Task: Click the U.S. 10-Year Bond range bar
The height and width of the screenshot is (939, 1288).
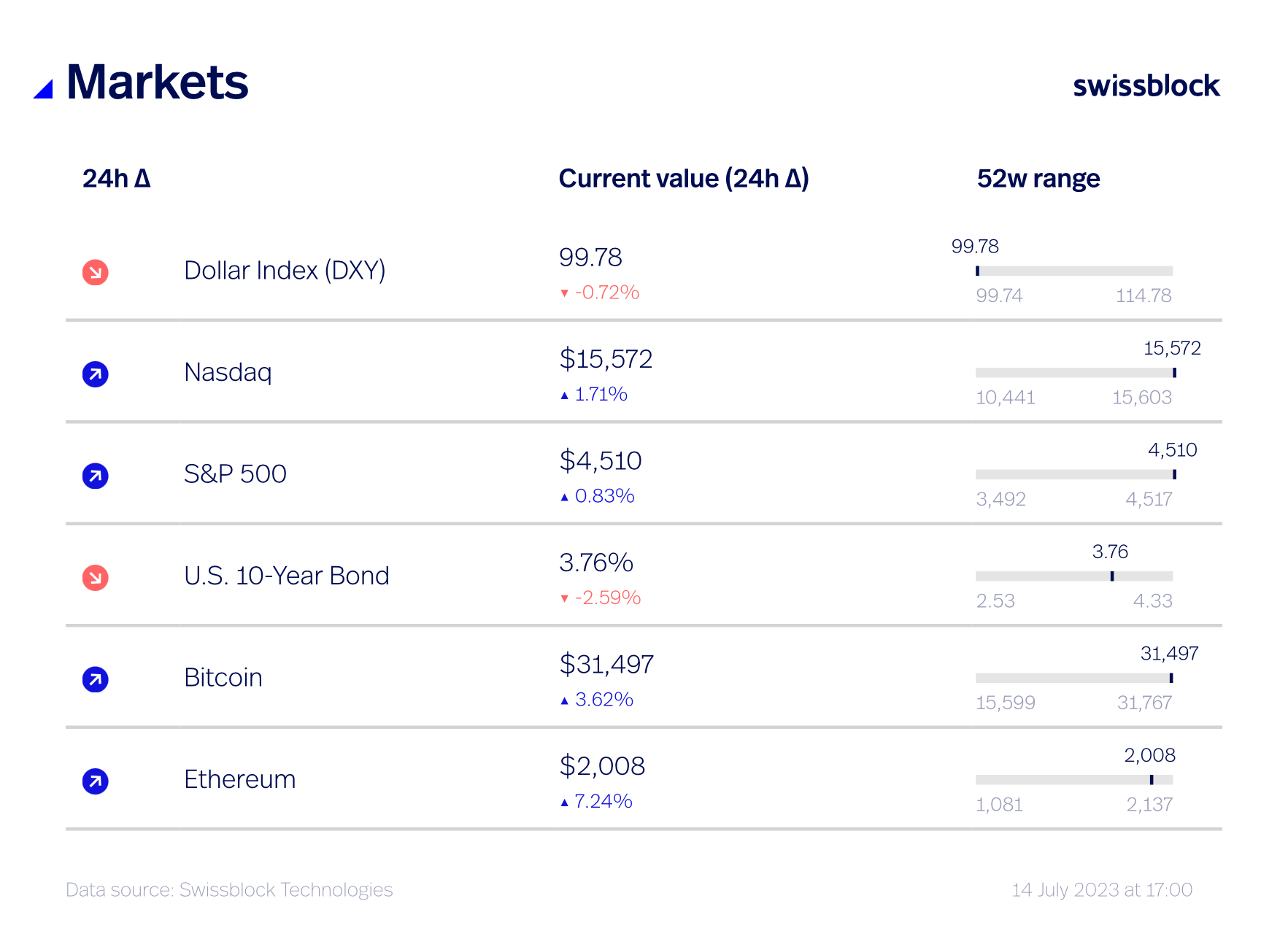Action: pyautogui.click(x=1074, y=576)
